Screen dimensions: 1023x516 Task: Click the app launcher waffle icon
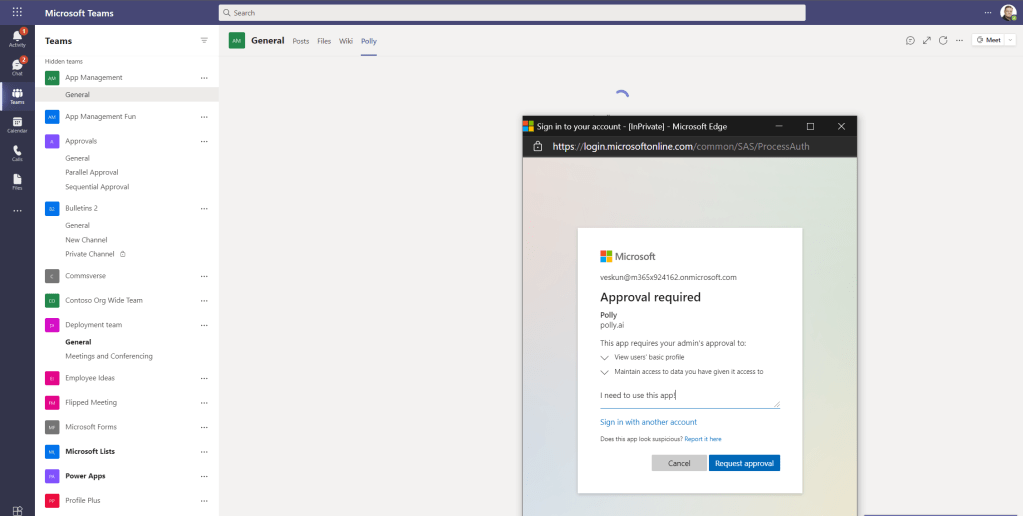point(17,13)
